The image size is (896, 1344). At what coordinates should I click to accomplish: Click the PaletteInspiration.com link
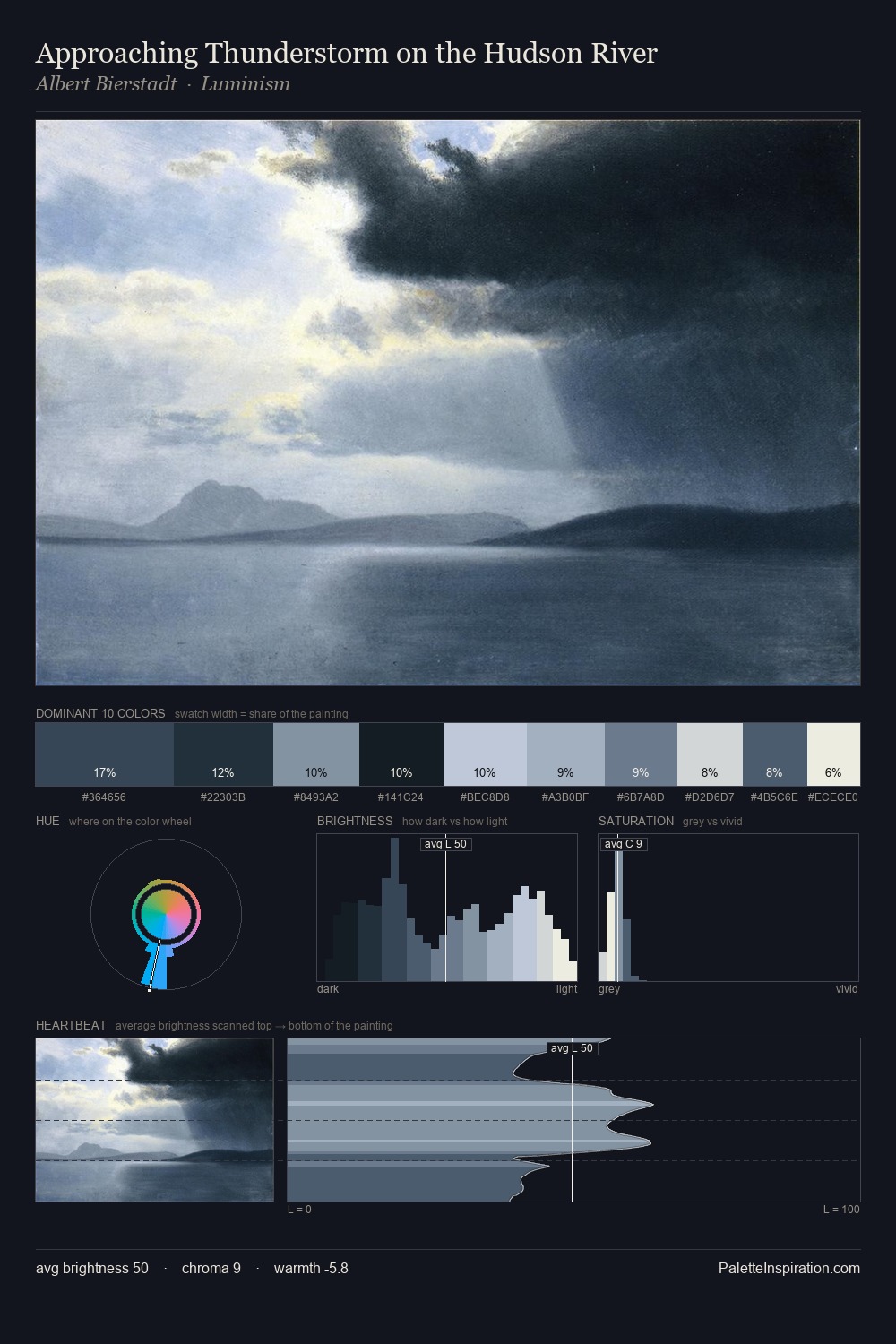[789, 1268]
